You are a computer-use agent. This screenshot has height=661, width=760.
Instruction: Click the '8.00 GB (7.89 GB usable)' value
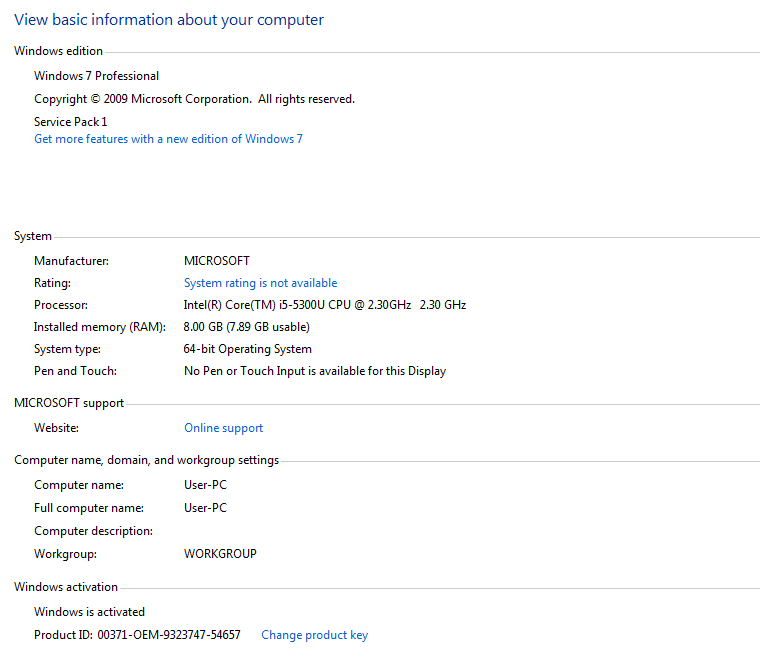pyautogui.click(x=246, y=327)
